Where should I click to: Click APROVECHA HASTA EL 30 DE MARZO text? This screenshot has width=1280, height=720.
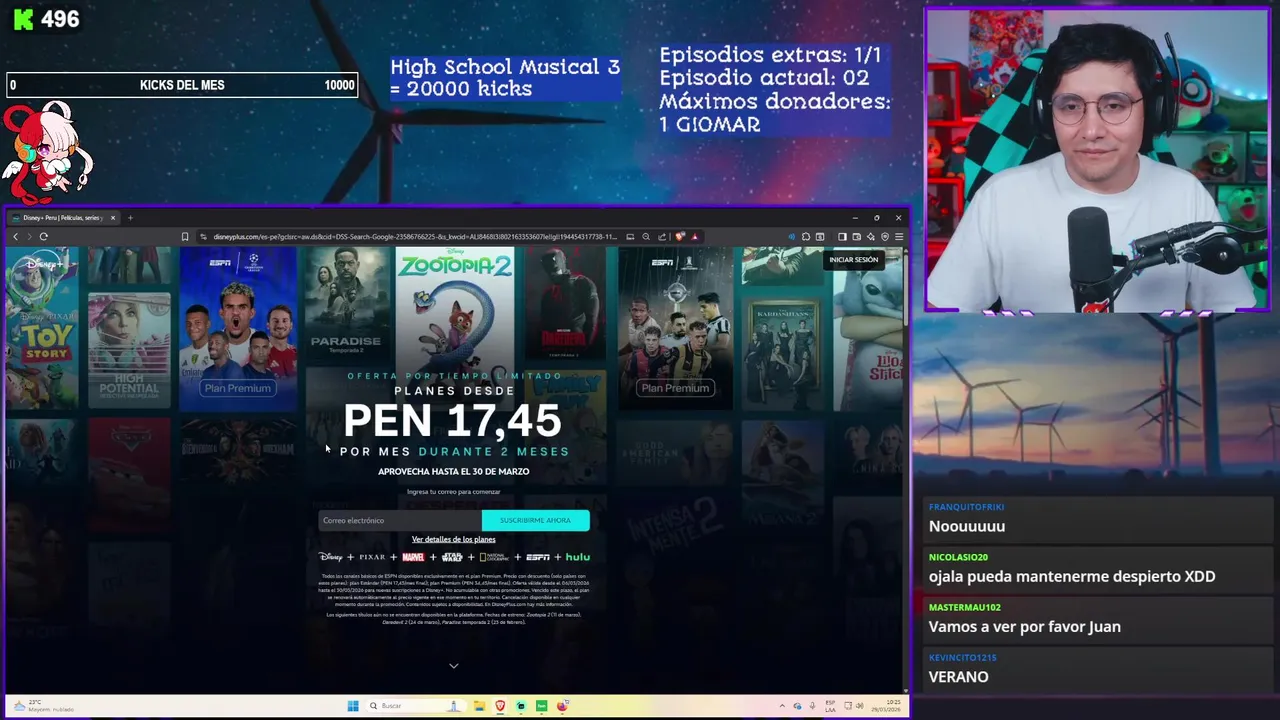point(453,471)
